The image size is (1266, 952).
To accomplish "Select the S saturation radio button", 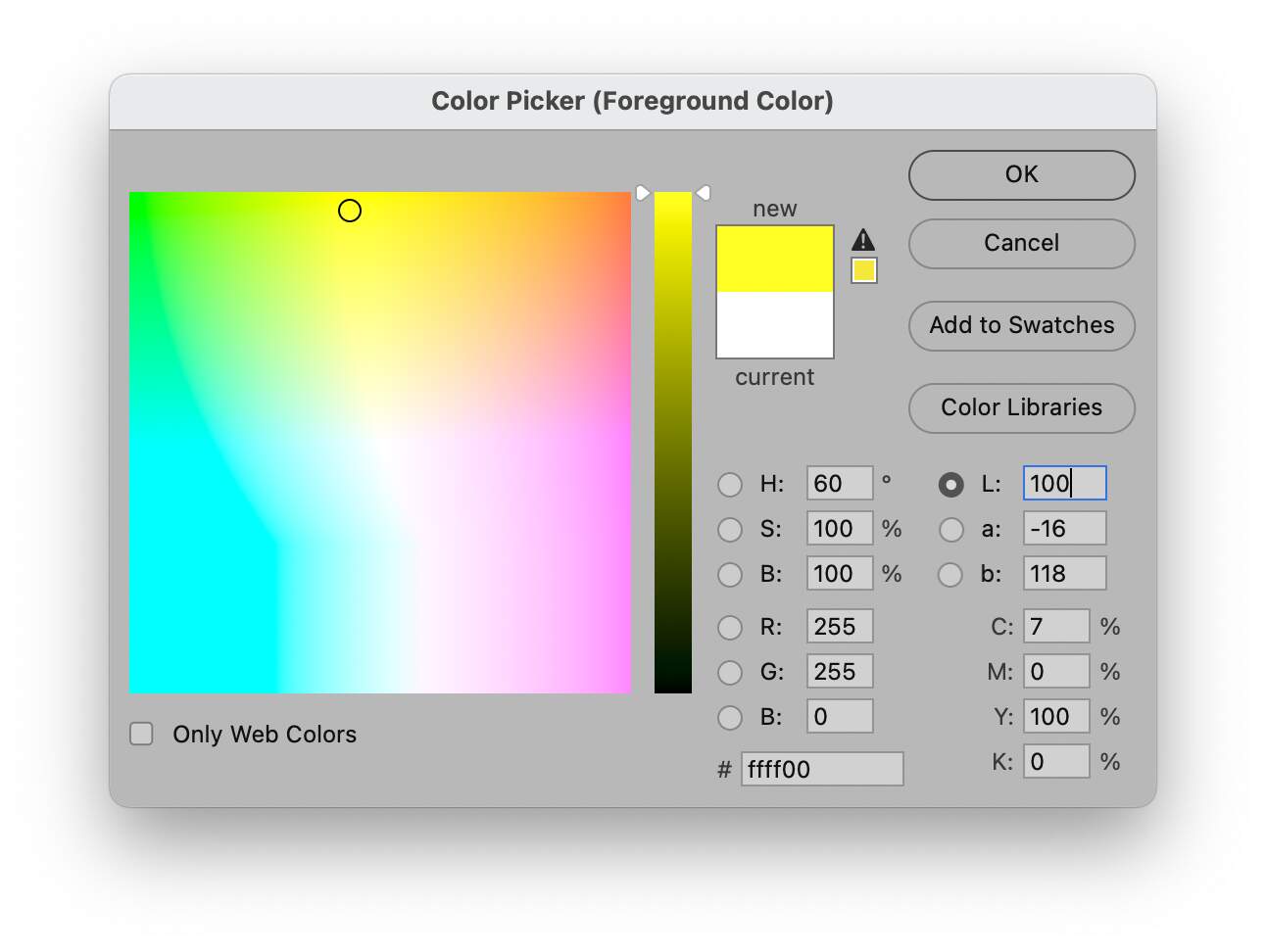I will click(x=730, y=529).
